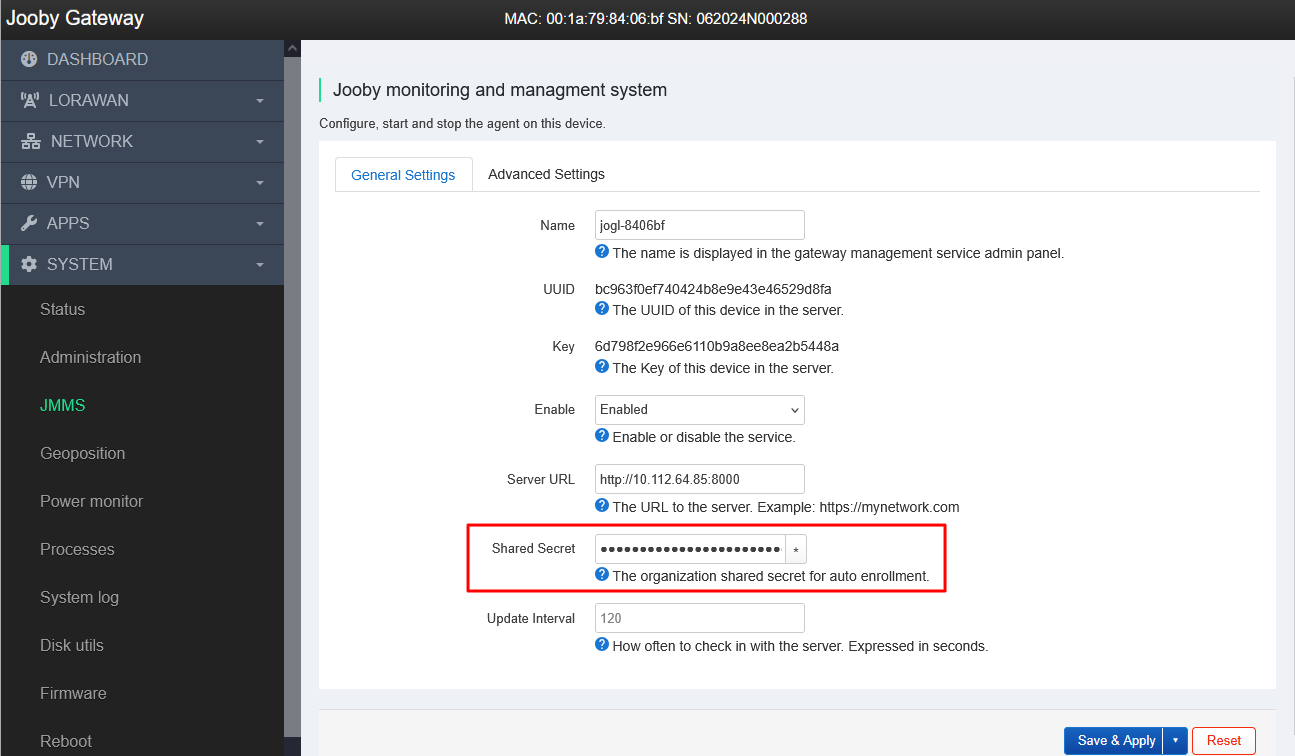
Task: Click the VPN globe icon
Action: [x=29, y=183]
